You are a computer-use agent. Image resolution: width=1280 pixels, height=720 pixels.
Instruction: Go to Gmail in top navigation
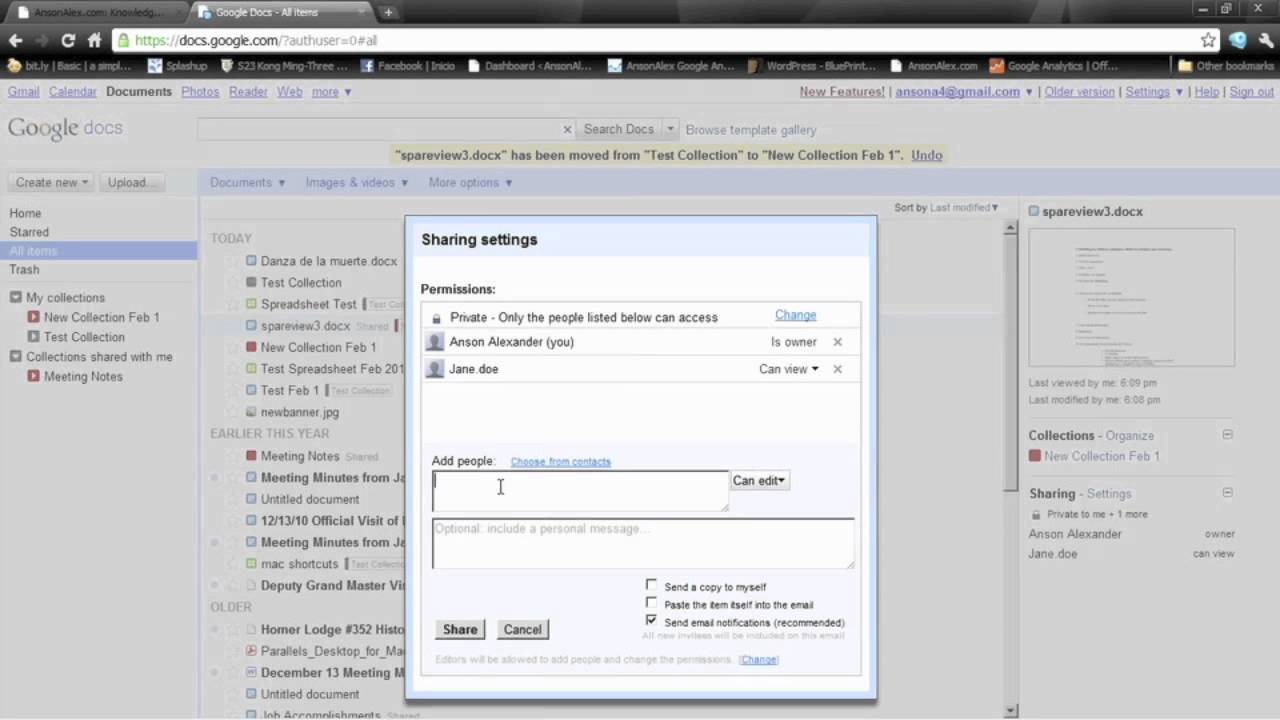pyautogui.click(x=24, y=91)
